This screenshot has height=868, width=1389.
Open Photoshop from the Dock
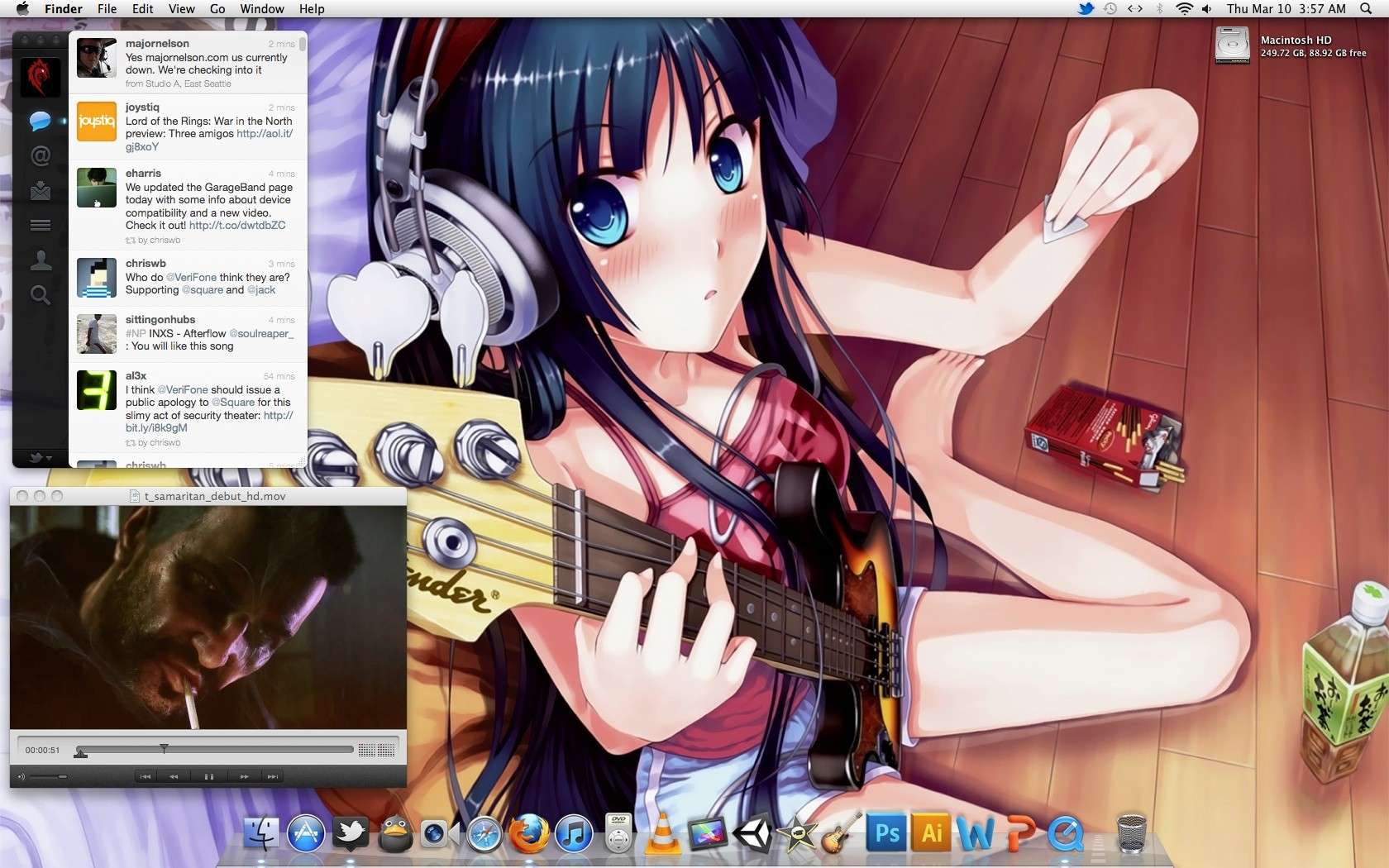pos(887,833)
